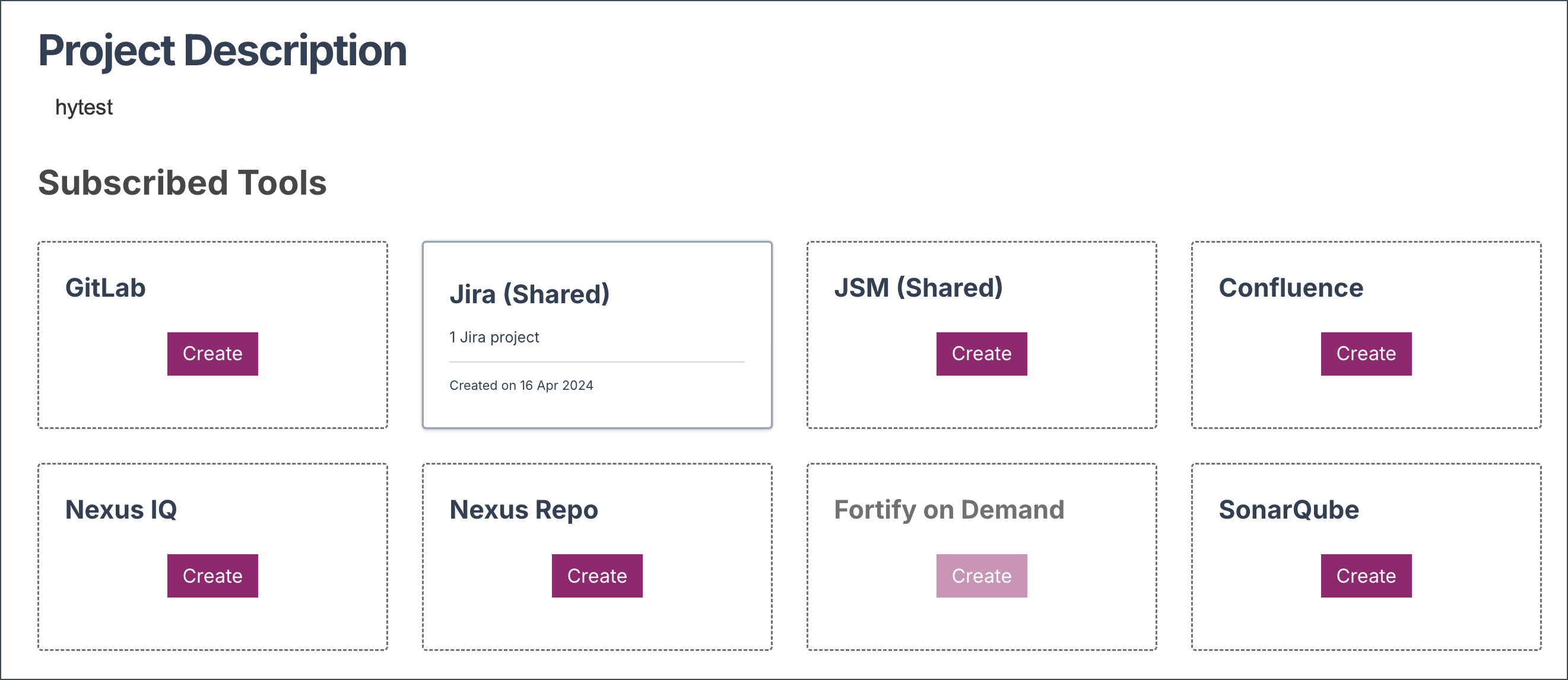Viewport: 1568px width, 680px height.
Task: Click the Subscribed Tools section heading
Action: pyautogui.click(x=182, y=183)
